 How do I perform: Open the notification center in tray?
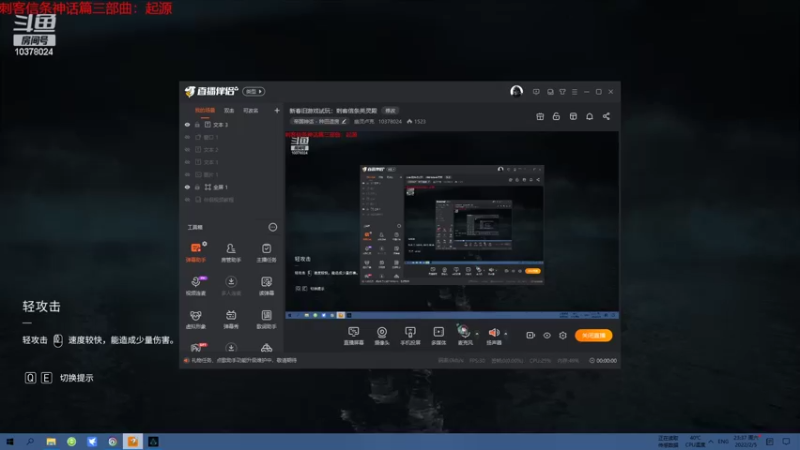[786, 441]
